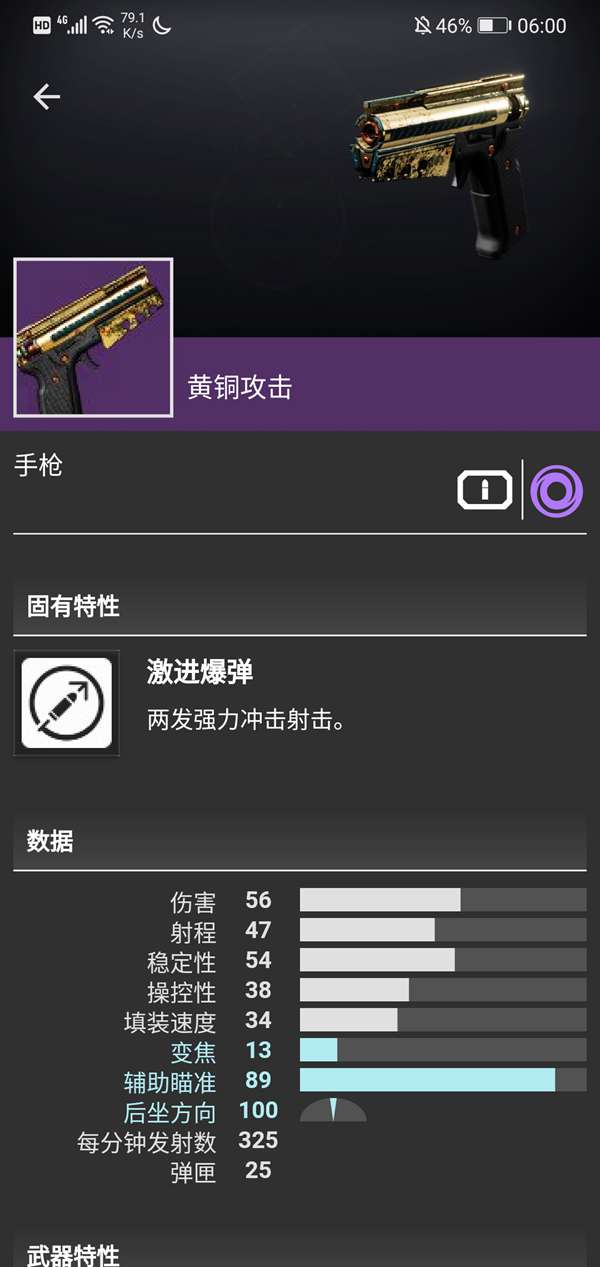
Task: Tap the 伤害 stat bar
Action: coord(443,900)
